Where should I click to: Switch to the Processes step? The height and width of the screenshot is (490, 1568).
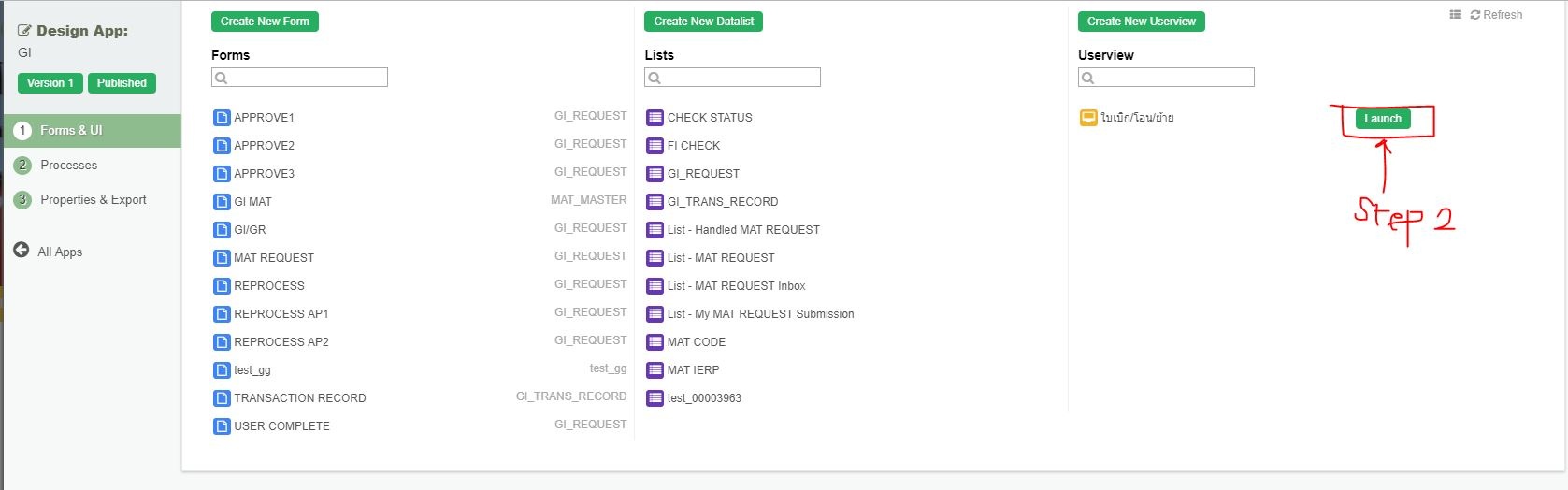(x=68, y=166)
